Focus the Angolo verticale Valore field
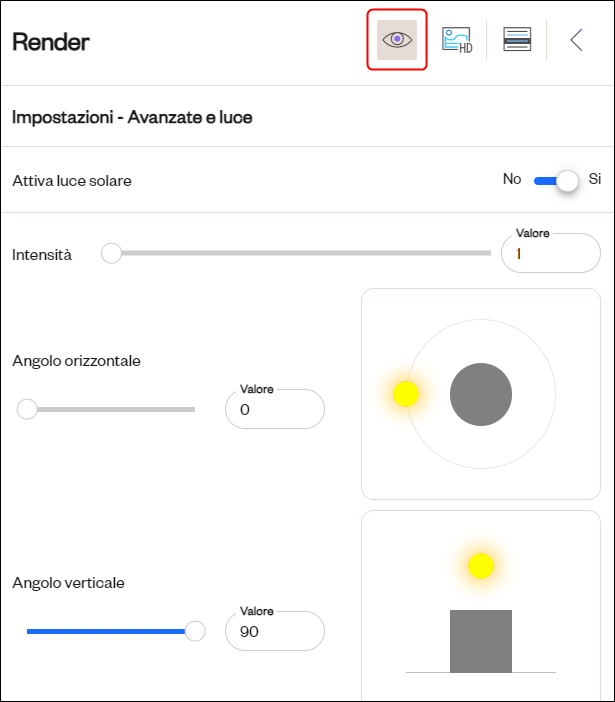This screenshot has height=702, width=615. tap(275, 631)
